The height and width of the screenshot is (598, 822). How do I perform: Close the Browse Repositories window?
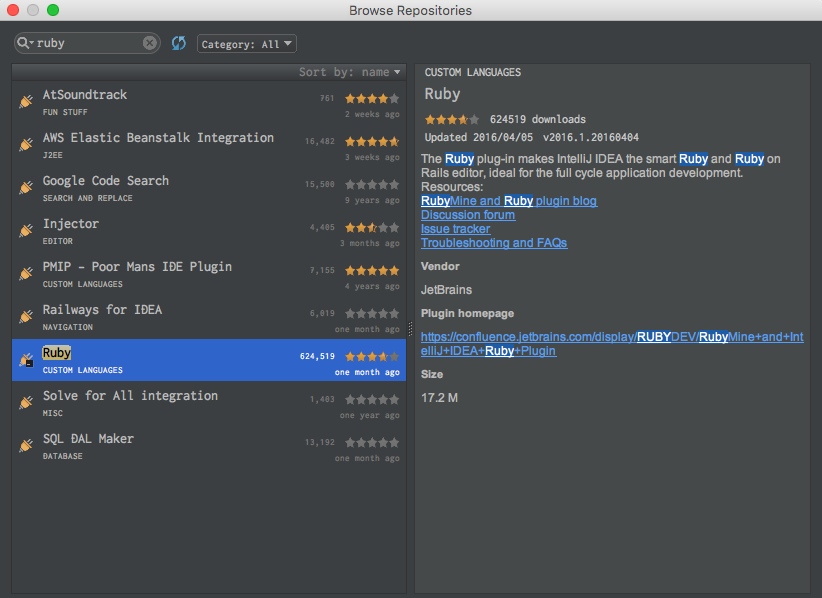tap(13, 10)
